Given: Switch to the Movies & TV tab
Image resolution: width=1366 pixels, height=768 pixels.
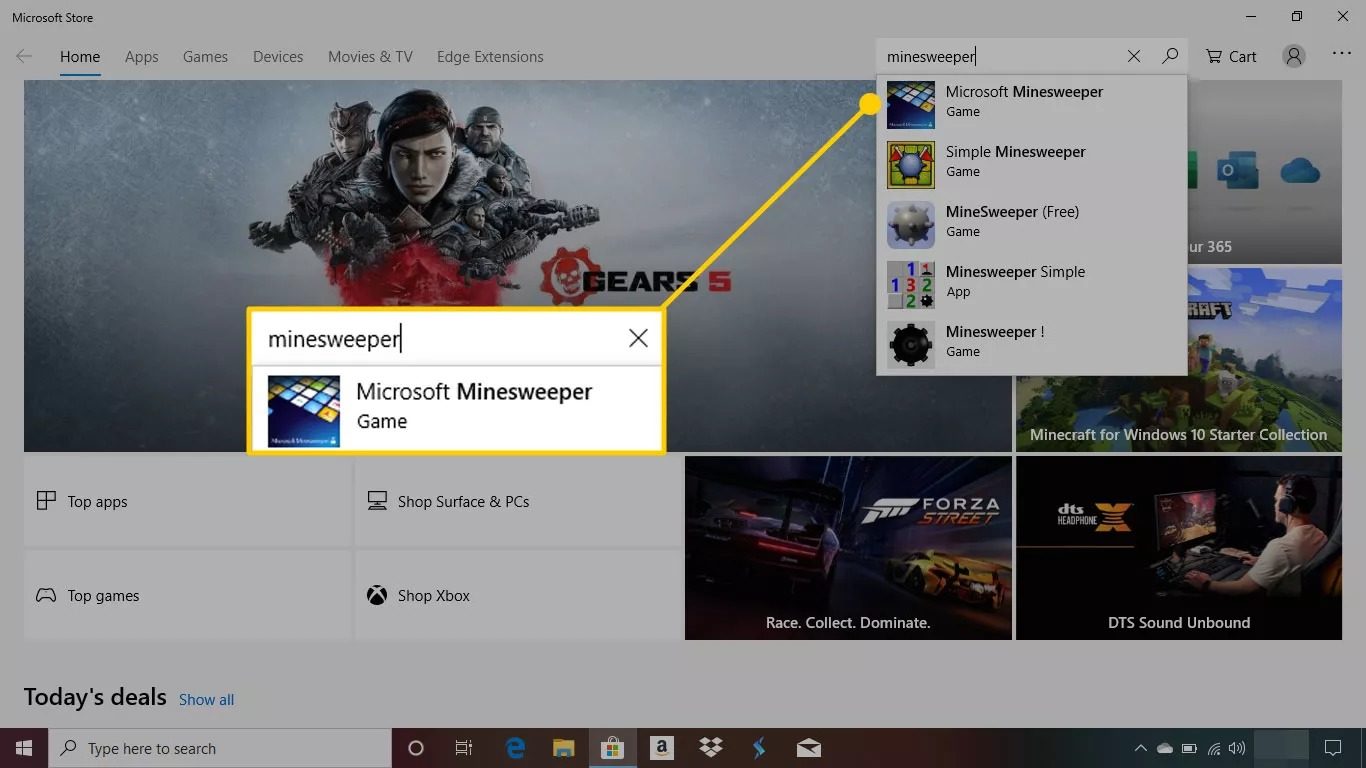Looking at the screenshot, I should click(370, 57).
